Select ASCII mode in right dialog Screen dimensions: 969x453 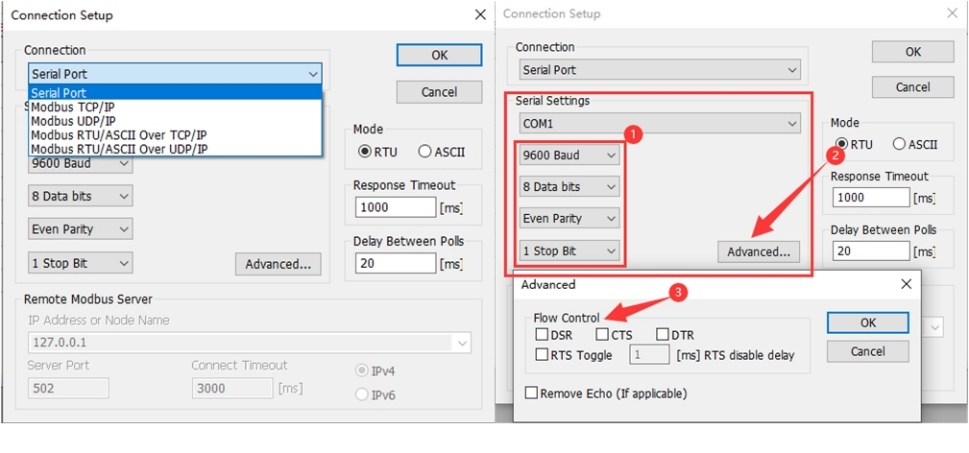pyautogui.click(x=899, y=144)
